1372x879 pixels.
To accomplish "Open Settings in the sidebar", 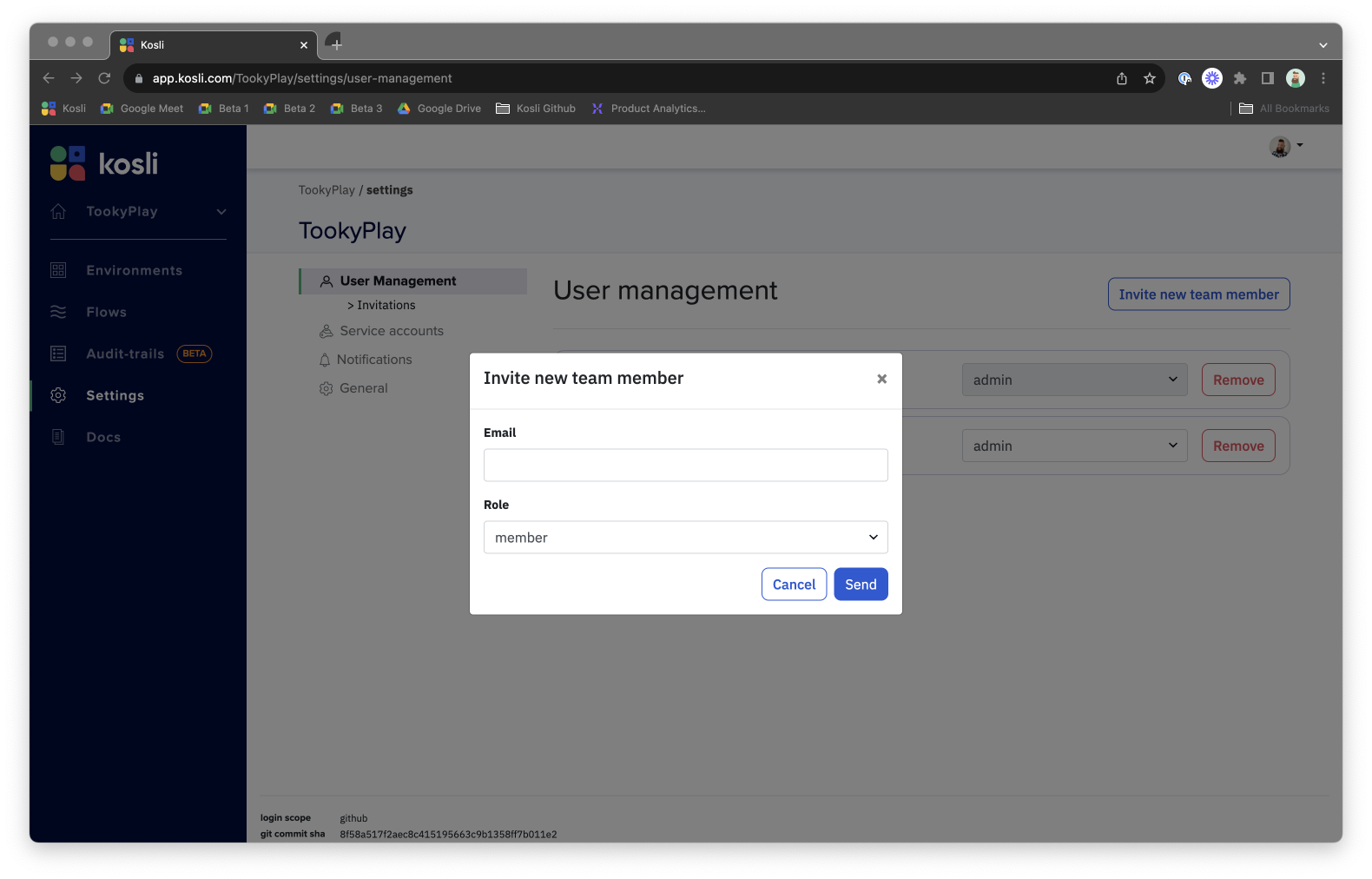I will [115, 395].
